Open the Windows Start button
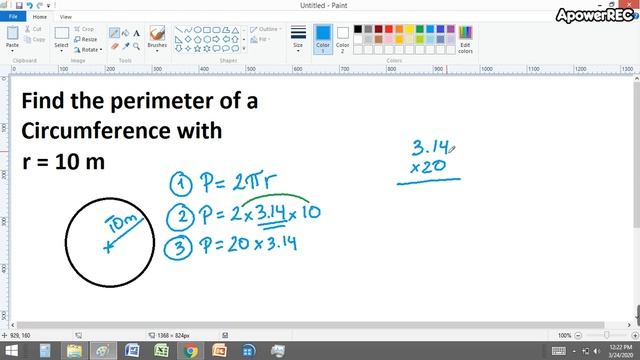 click(11, 351)
